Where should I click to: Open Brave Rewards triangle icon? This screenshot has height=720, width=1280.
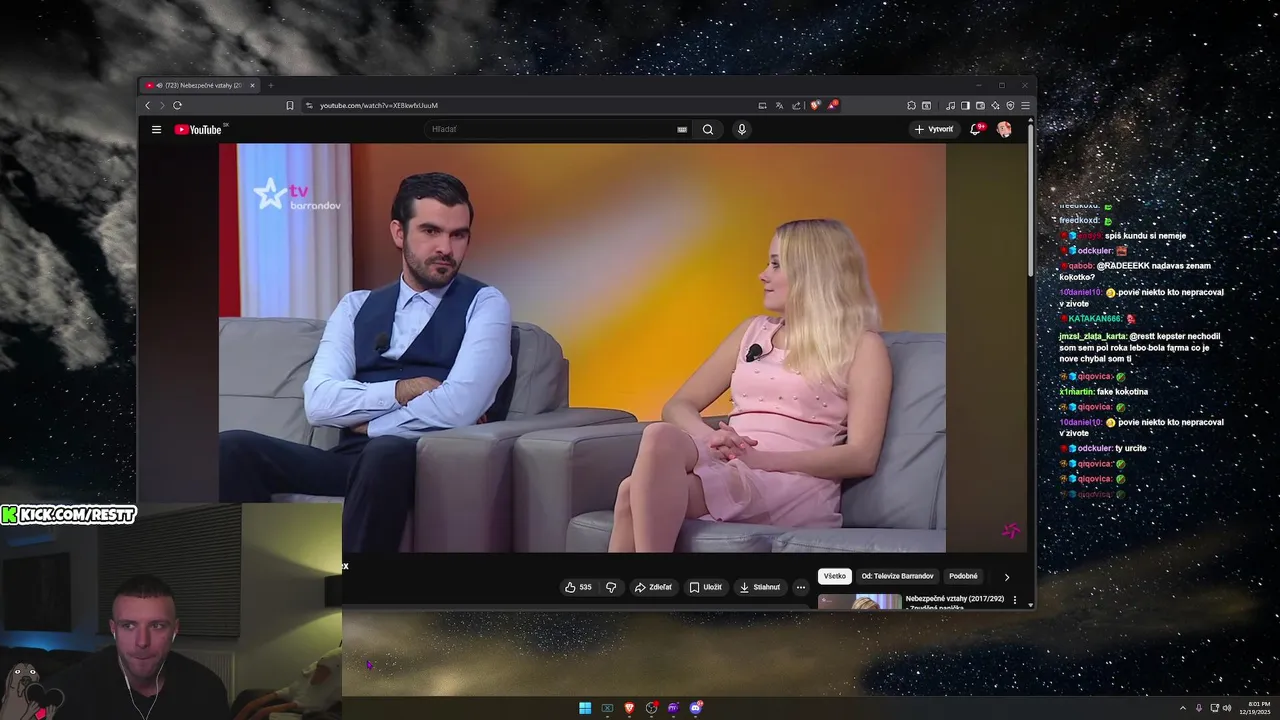pos(832,105)
